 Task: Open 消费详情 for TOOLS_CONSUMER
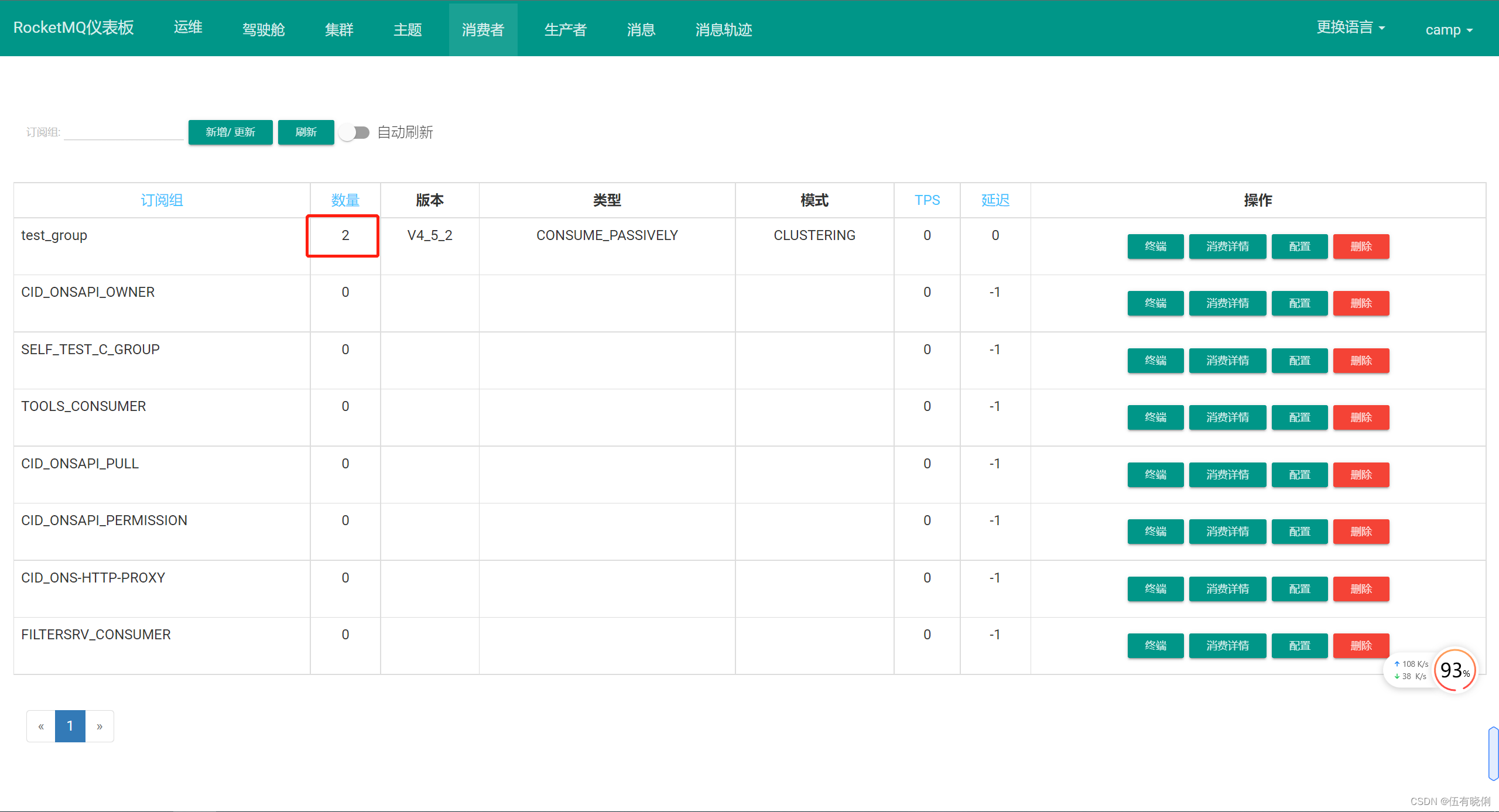pos(1227,417)
